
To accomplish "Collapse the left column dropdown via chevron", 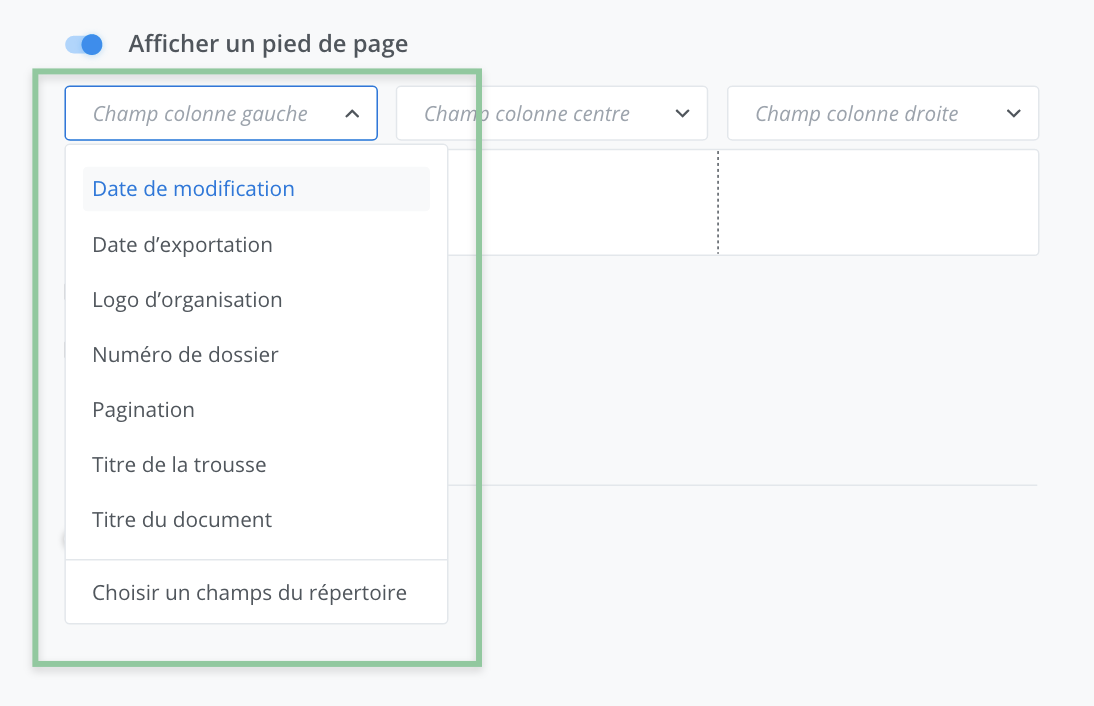I will 352,114.
